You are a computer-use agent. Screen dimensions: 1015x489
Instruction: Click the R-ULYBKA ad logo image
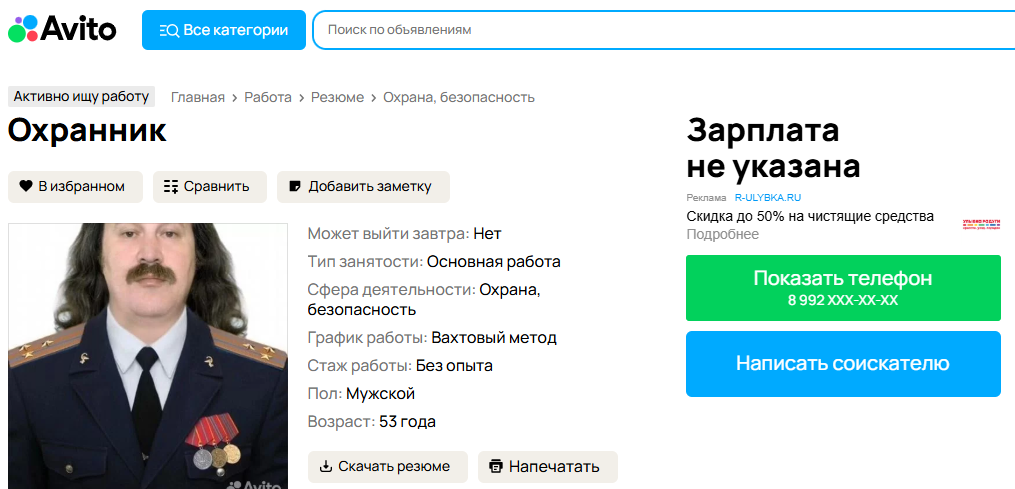point(980,226)
